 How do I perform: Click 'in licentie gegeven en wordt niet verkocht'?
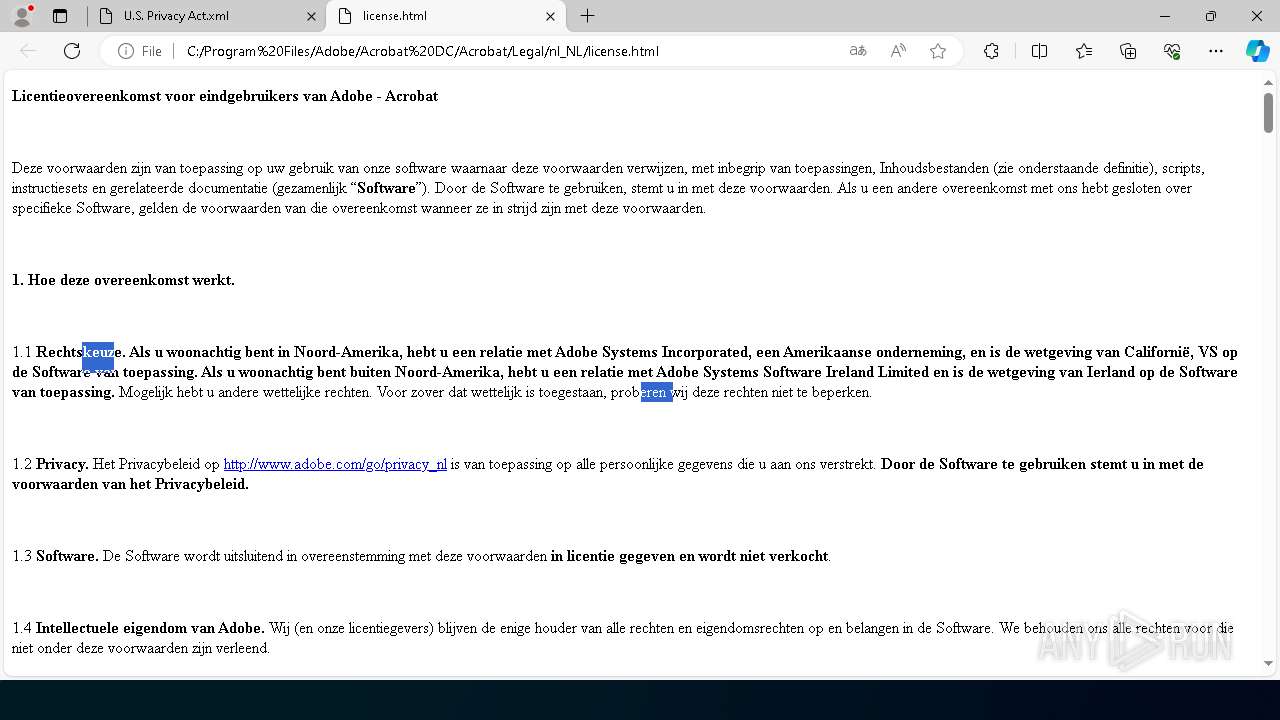point(690,556)
